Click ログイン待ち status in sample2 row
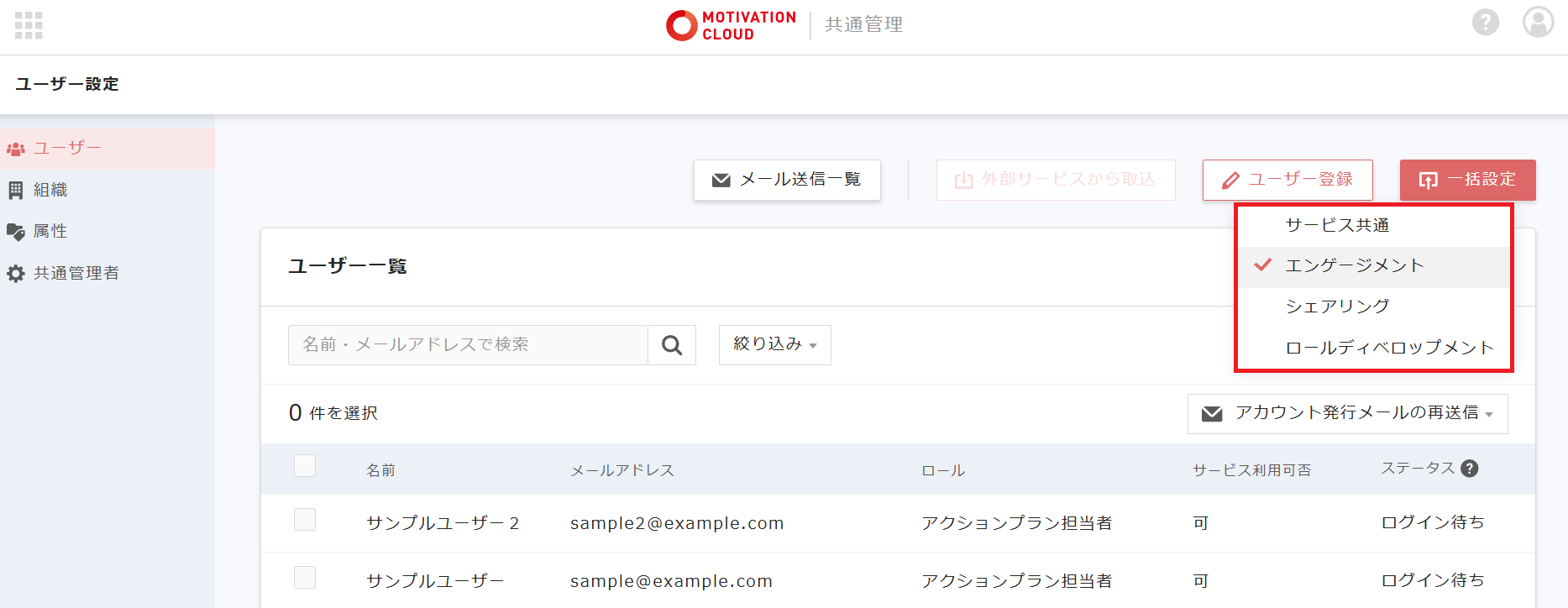Screen dimensions: 1568x608 [x=1433, y=522]
